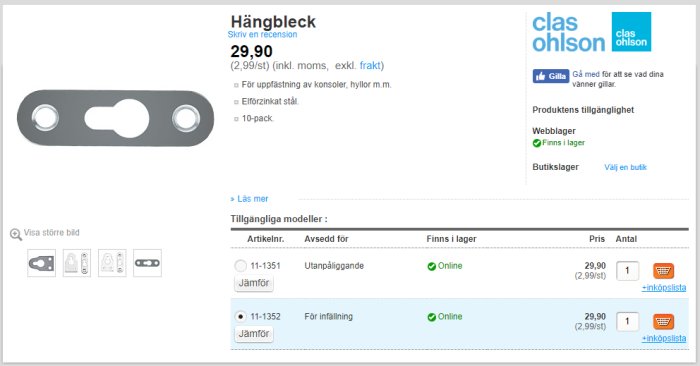Open the Skriv en recension link

pyautogui.click(x=262, y=34)
